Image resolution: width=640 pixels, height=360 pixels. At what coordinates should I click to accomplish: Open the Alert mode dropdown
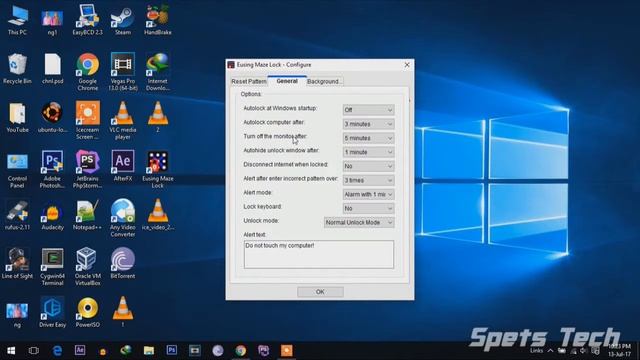[368, 194]
